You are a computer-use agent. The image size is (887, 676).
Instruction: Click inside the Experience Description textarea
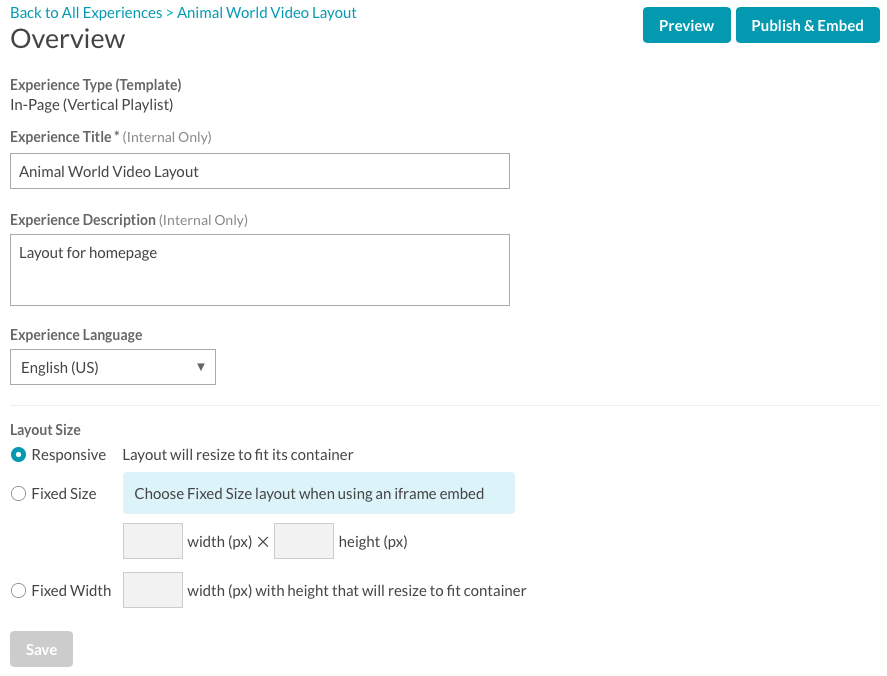[x=260, y=270]
